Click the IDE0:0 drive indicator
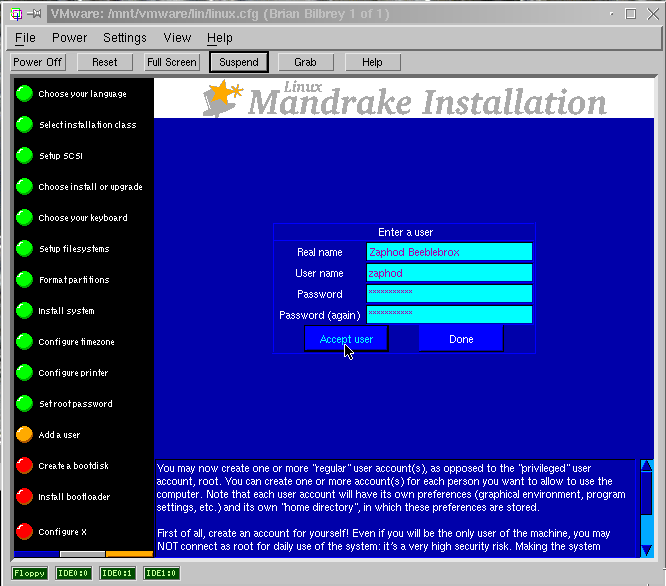The height and width of the screenshot is (586, 666). coord(75,573)
